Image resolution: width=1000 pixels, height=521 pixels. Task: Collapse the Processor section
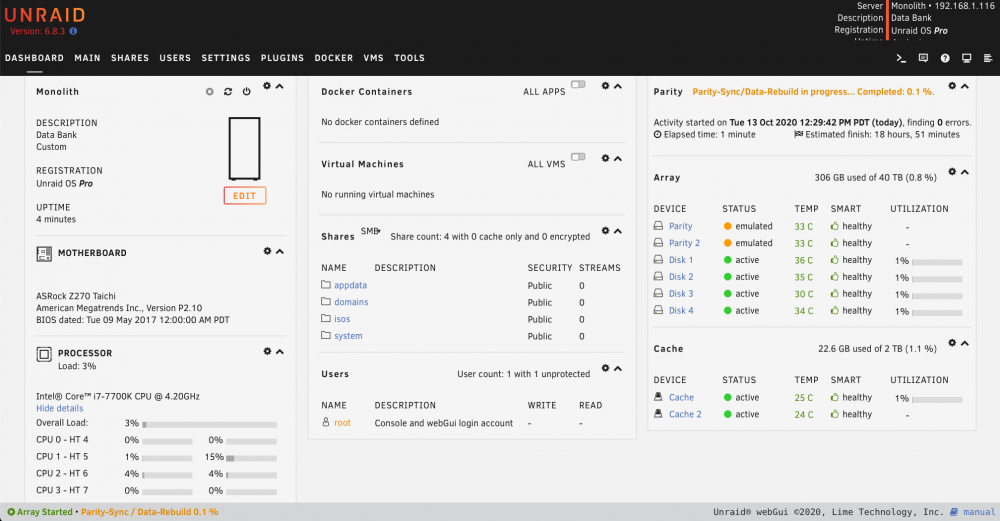(x=280, y=351)
